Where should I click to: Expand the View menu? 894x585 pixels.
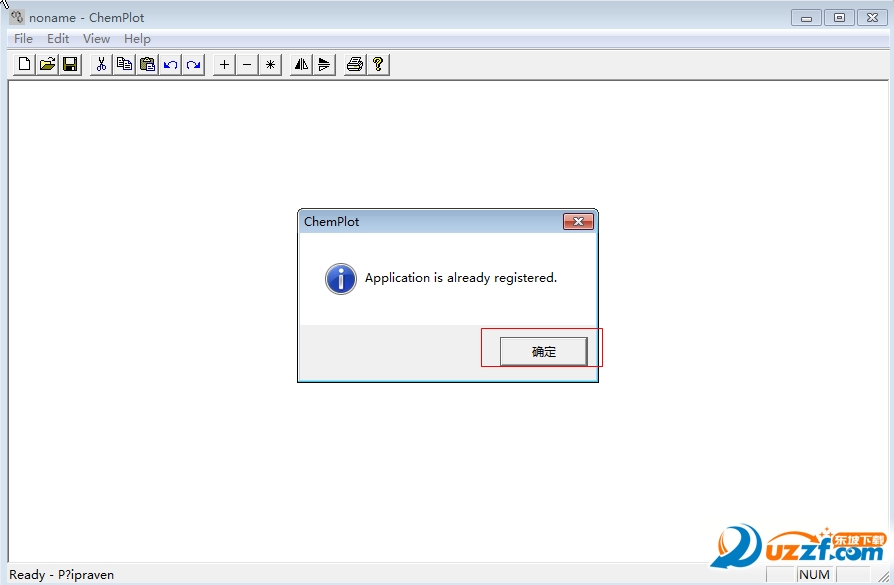(x=96, y=39)
